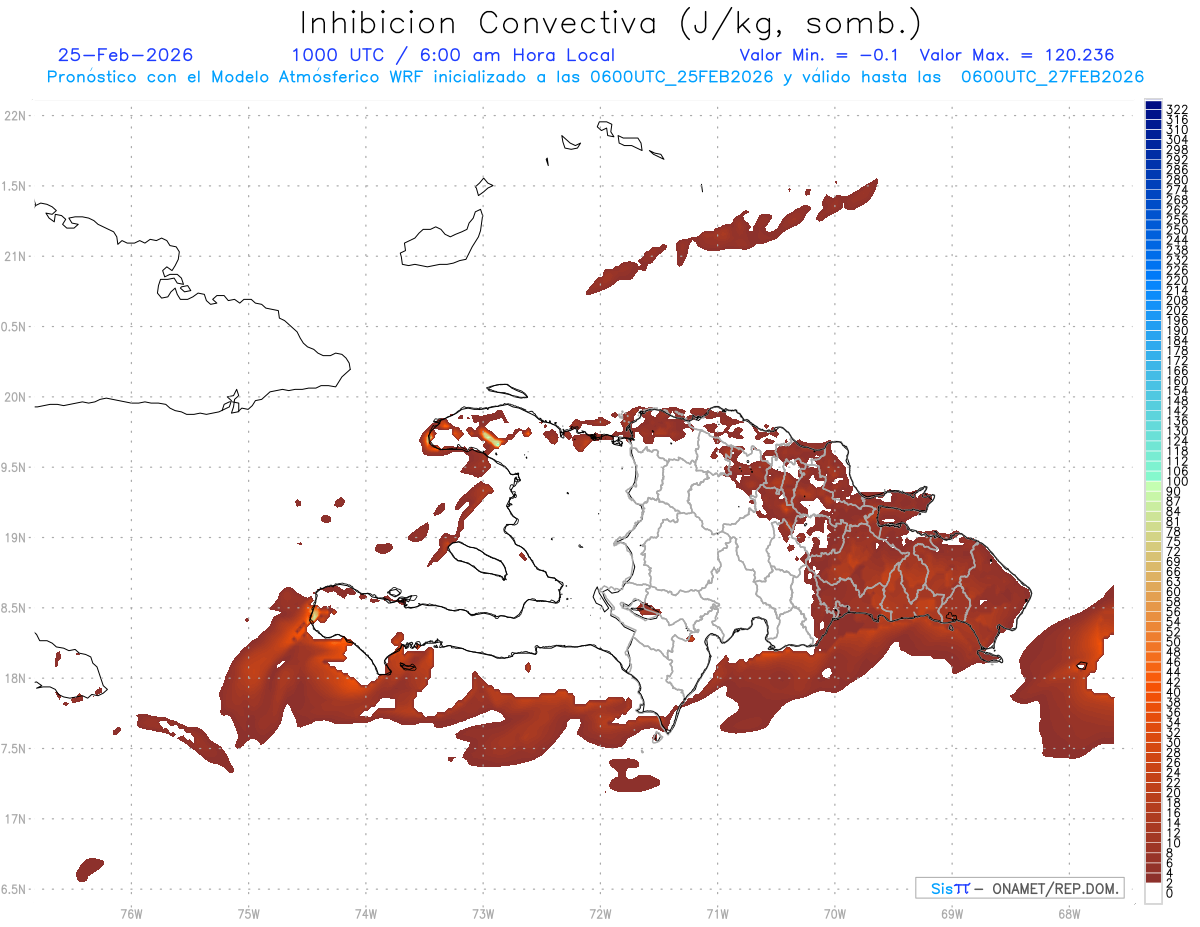Click the latitude label '20N'
This screenshot has height=927, width=1200.
[16, 397]
